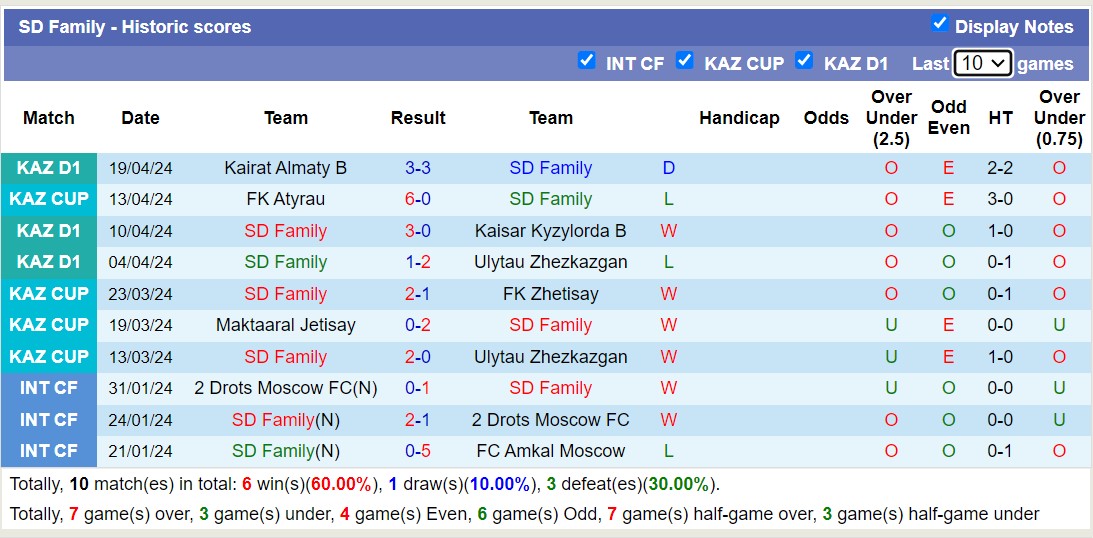Image resolution: width=1093 pixels, height=538 pixels.
Task: Click the FK Zhetisay team name
Action: coord(551,294)
